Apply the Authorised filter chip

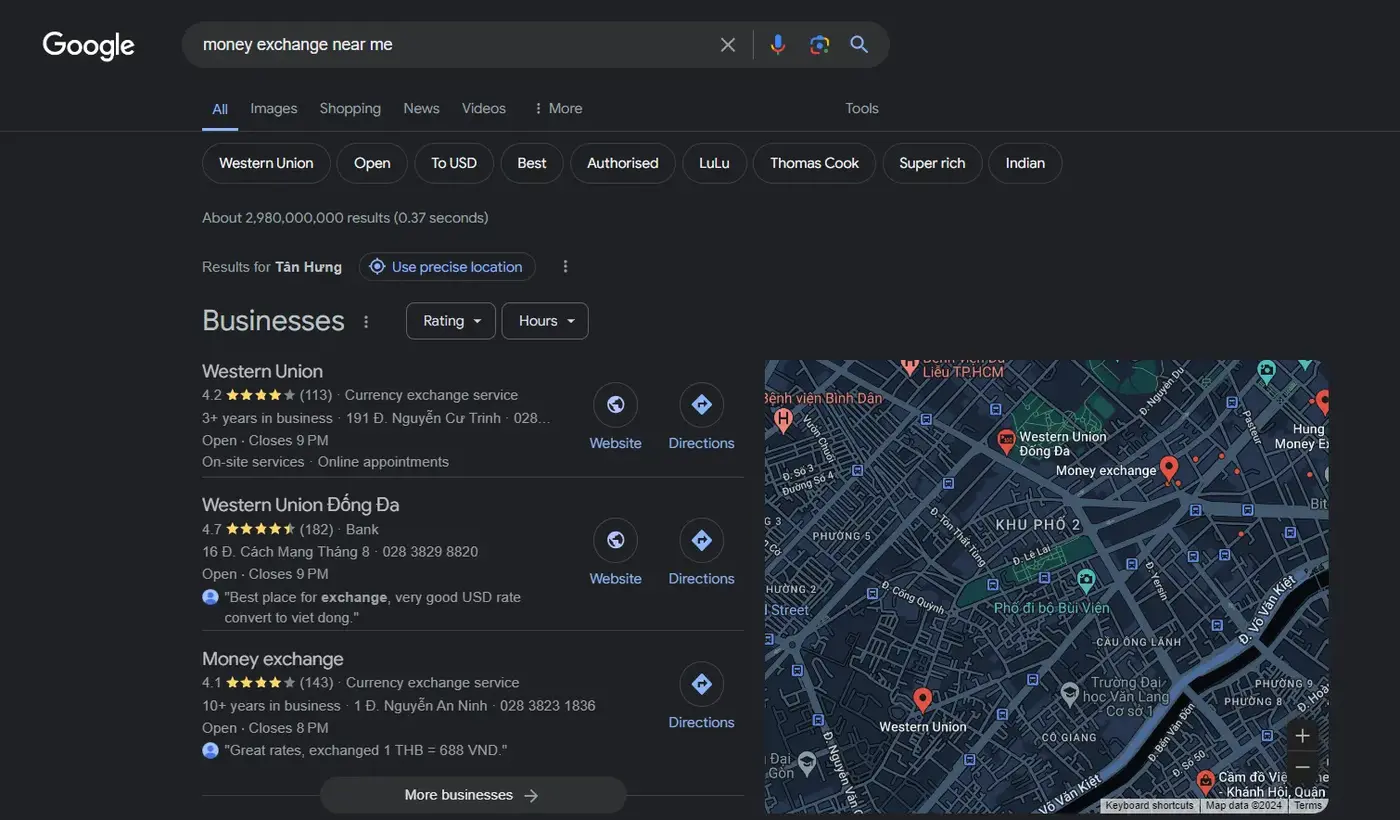coord(623,163)
